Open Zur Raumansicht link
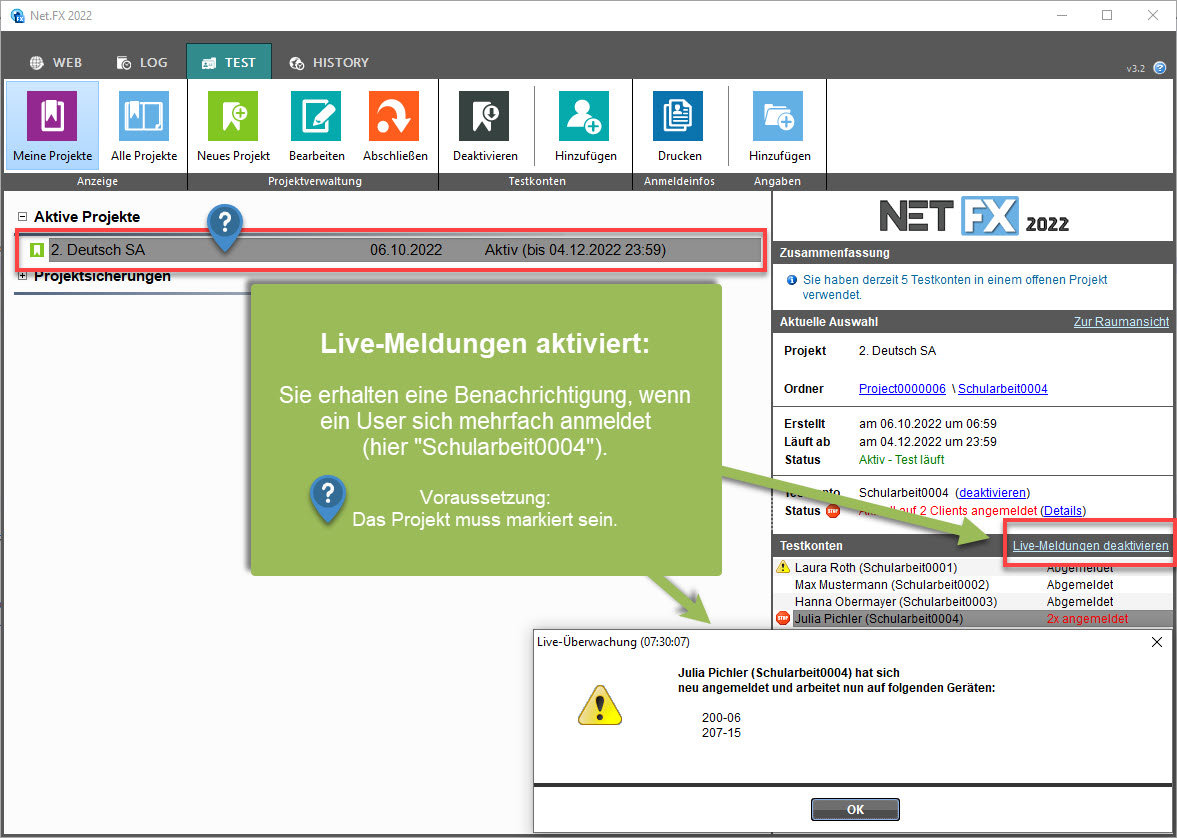 [x=1121, y=321]
